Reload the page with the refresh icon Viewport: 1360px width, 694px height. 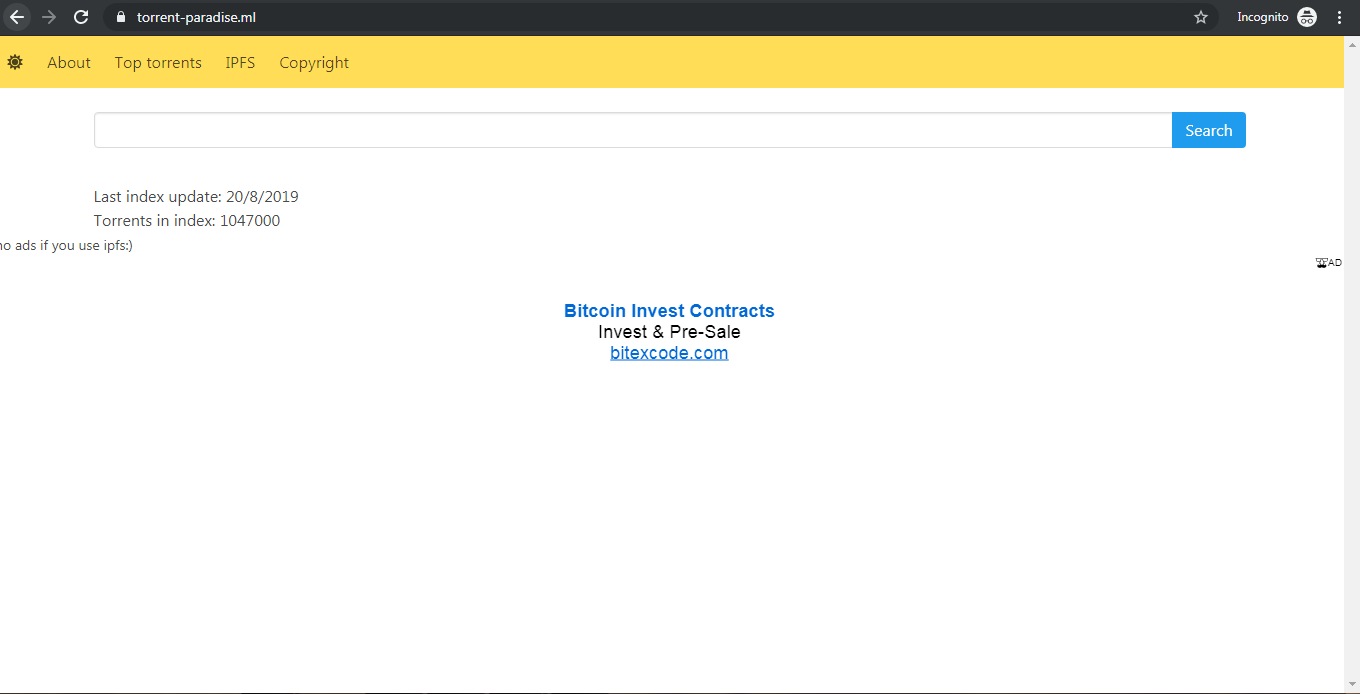pos(82,17)
